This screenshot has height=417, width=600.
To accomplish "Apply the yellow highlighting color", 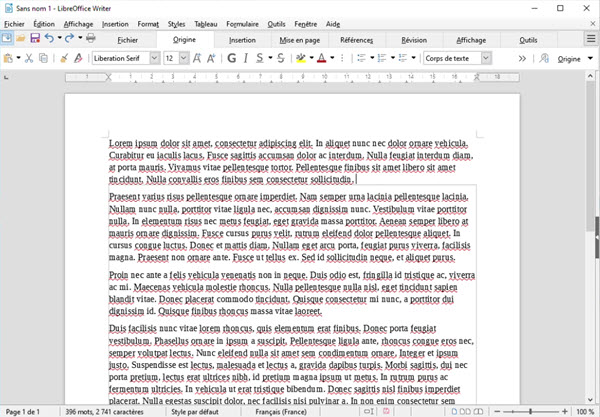I will tap(301, 58).
